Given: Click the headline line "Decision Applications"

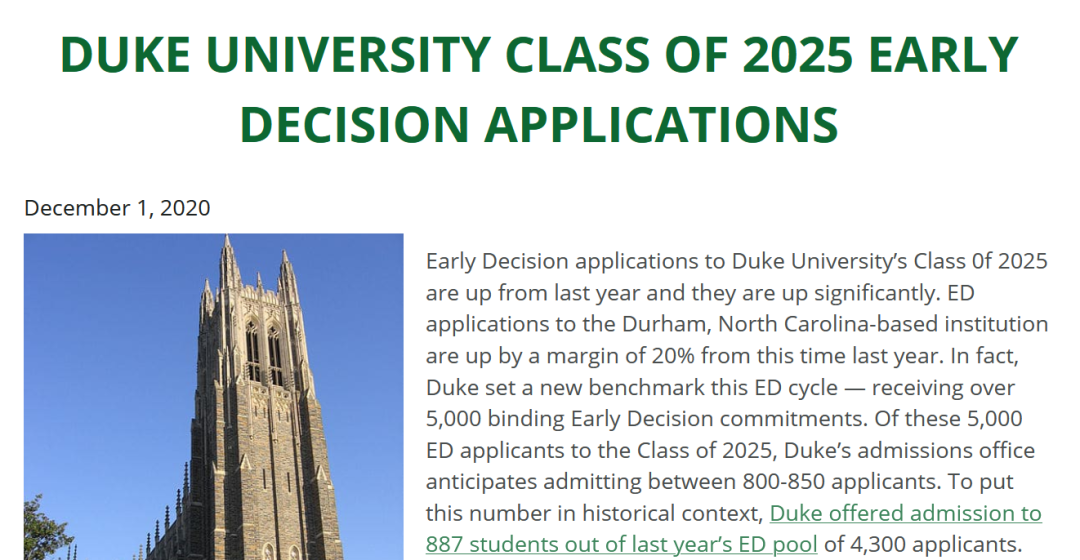Looking at the screenshot, I should (x=539, y=123).
